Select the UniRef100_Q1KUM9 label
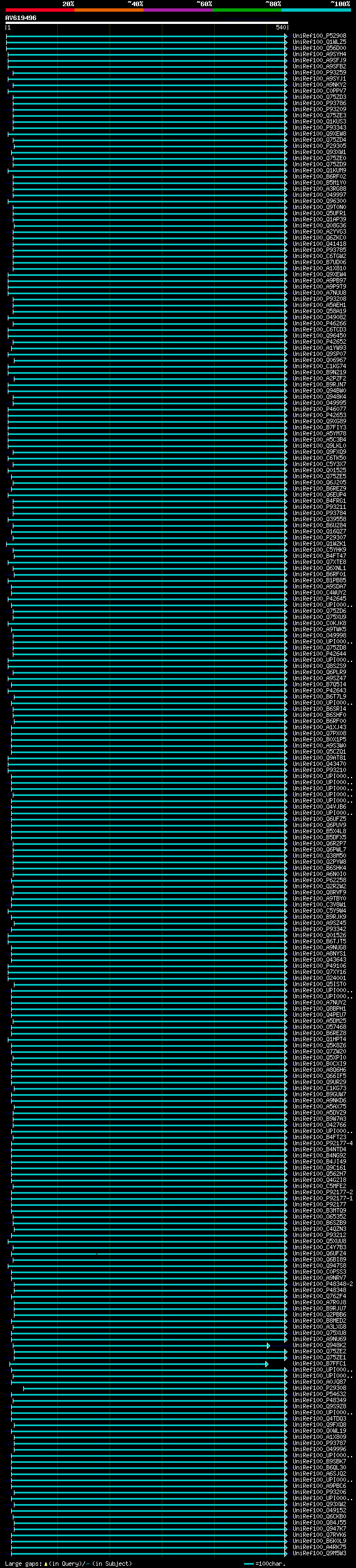Image resolution: width=356 pixels, height=1568 pixels. [319, 170]
